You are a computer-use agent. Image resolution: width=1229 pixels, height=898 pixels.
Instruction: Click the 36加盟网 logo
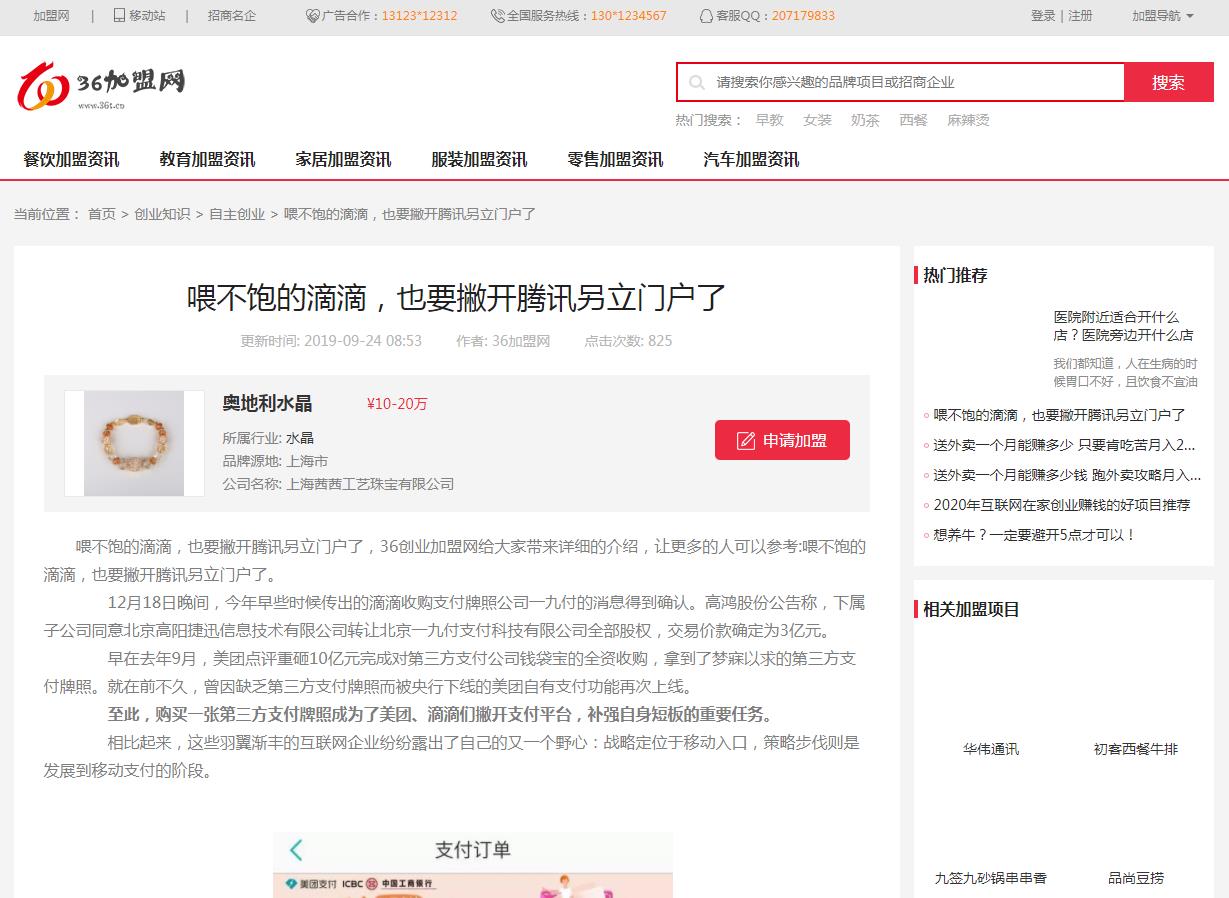101,86
